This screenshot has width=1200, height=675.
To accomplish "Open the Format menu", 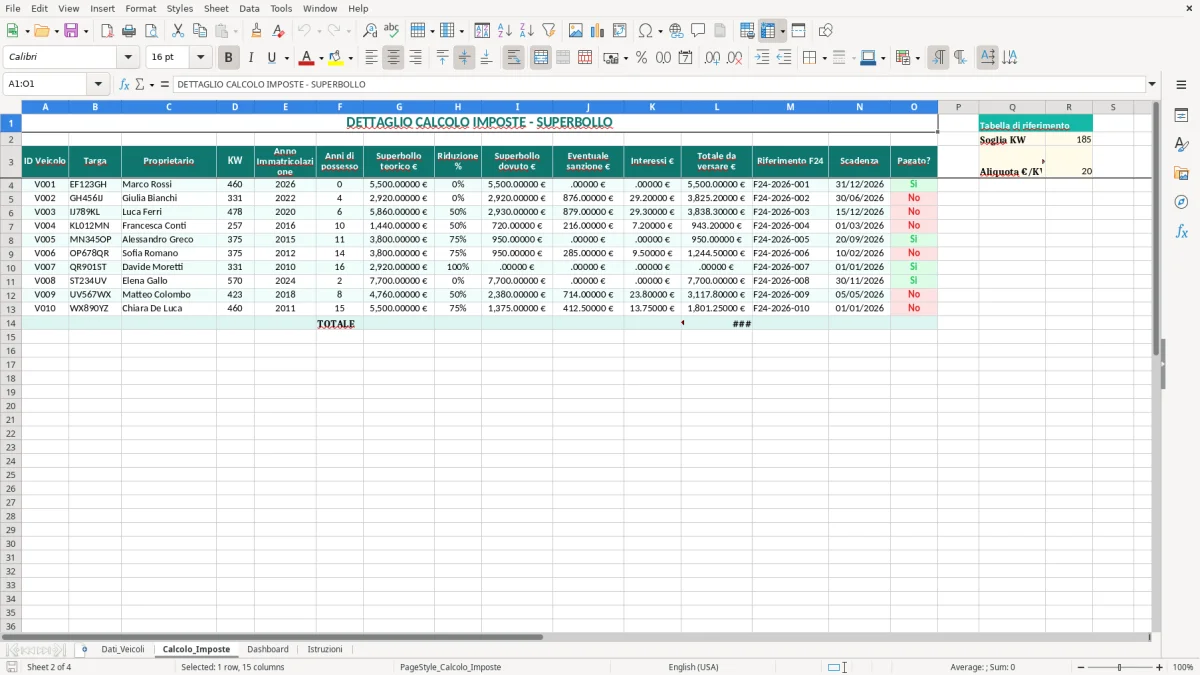I will 140,8.
